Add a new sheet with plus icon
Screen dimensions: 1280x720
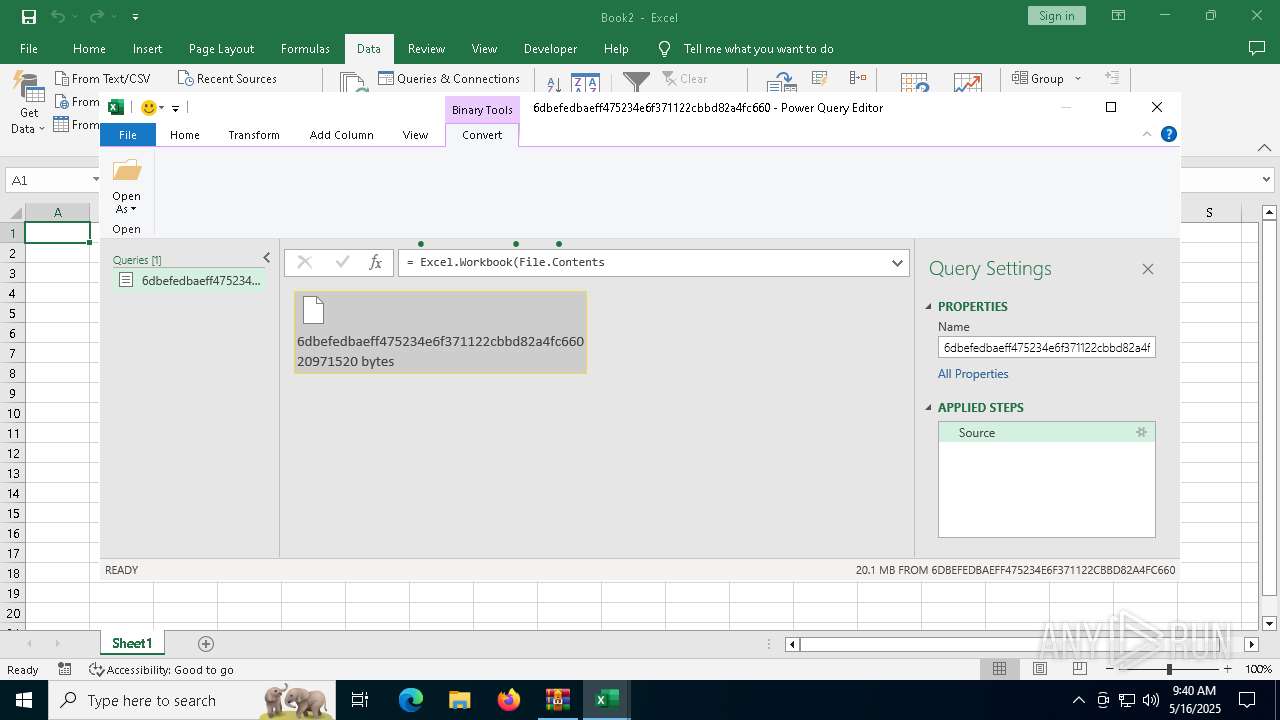point(206,644)
